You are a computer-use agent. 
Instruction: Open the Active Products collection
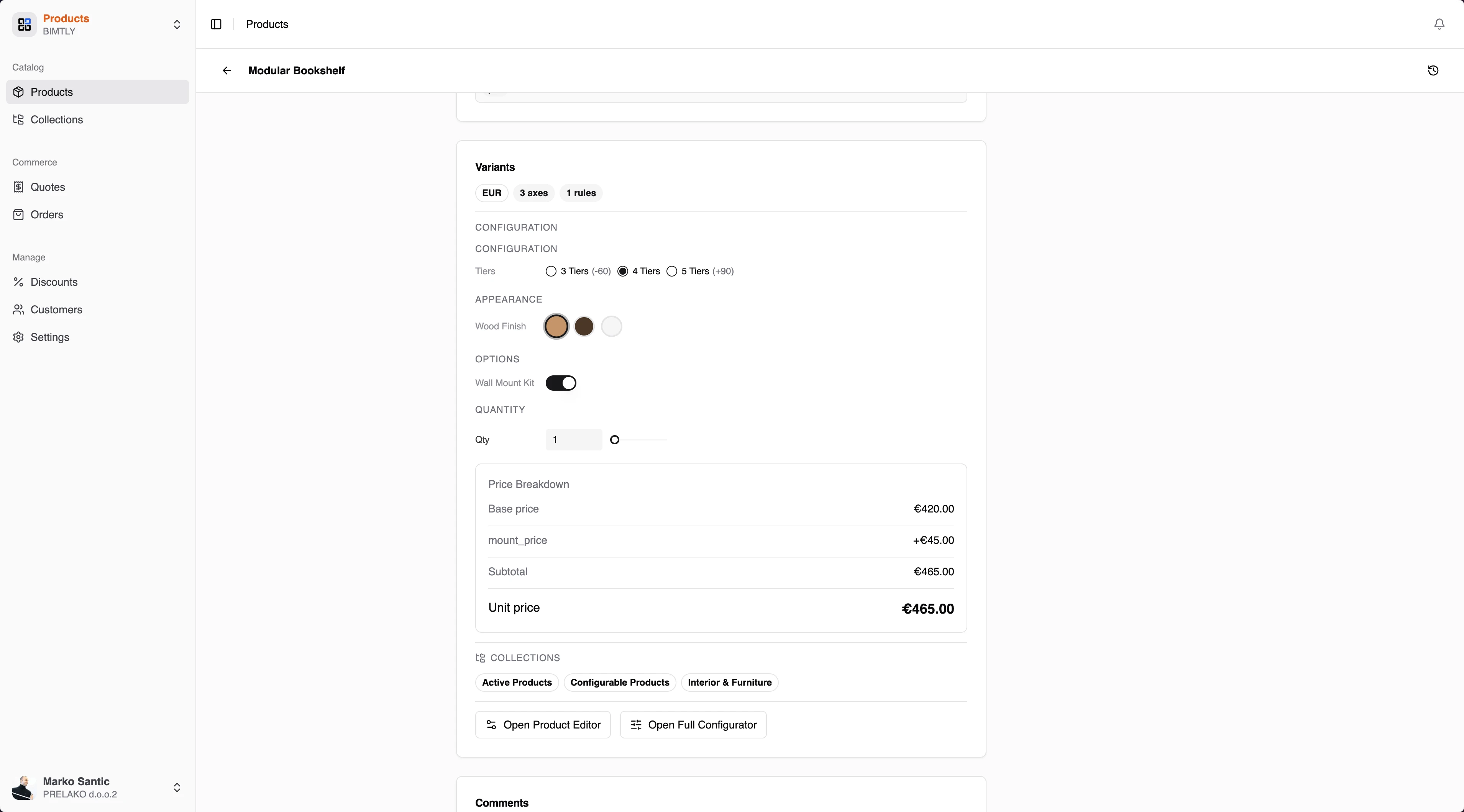[x=516, y=683]
